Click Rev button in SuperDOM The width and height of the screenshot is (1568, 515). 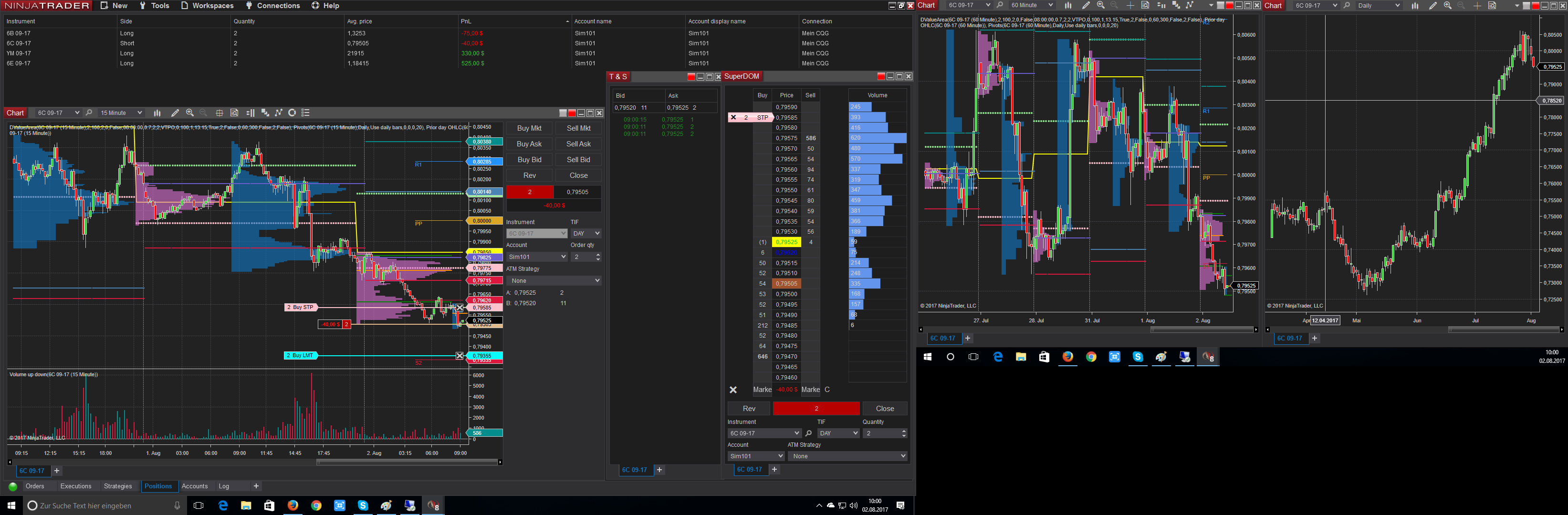click(749, 409)
